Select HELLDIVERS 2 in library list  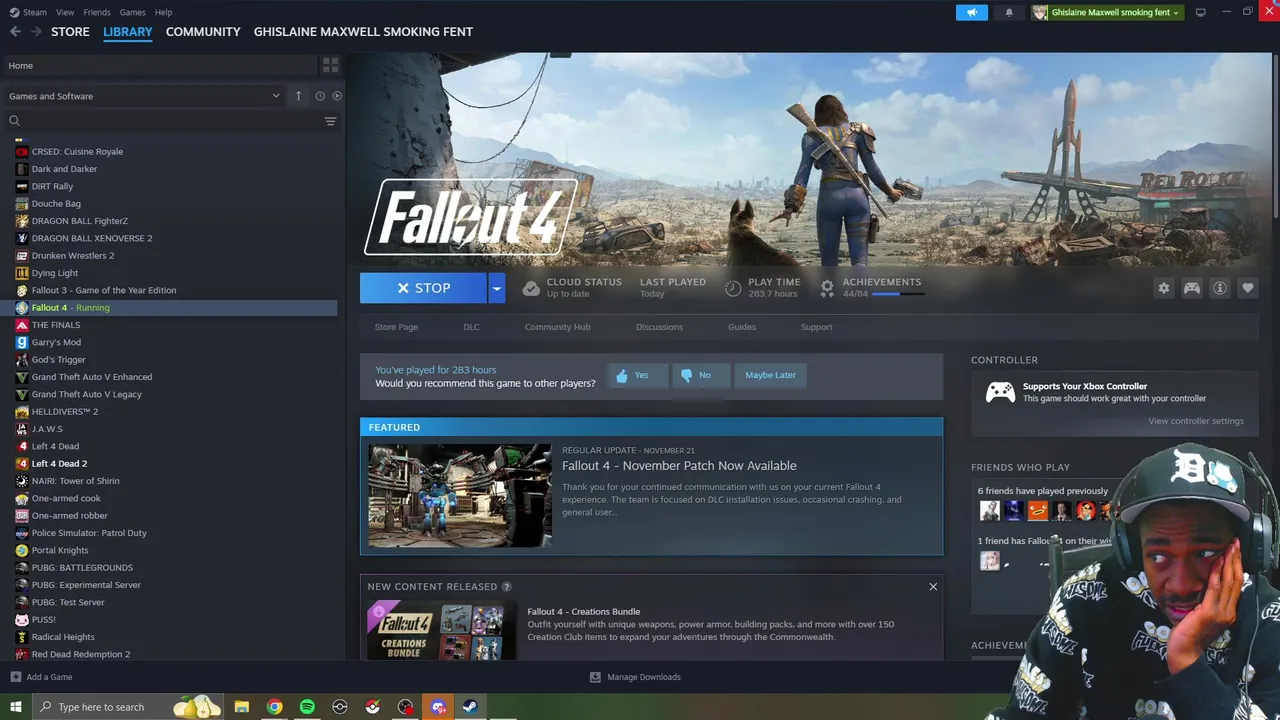click(64, 412)
